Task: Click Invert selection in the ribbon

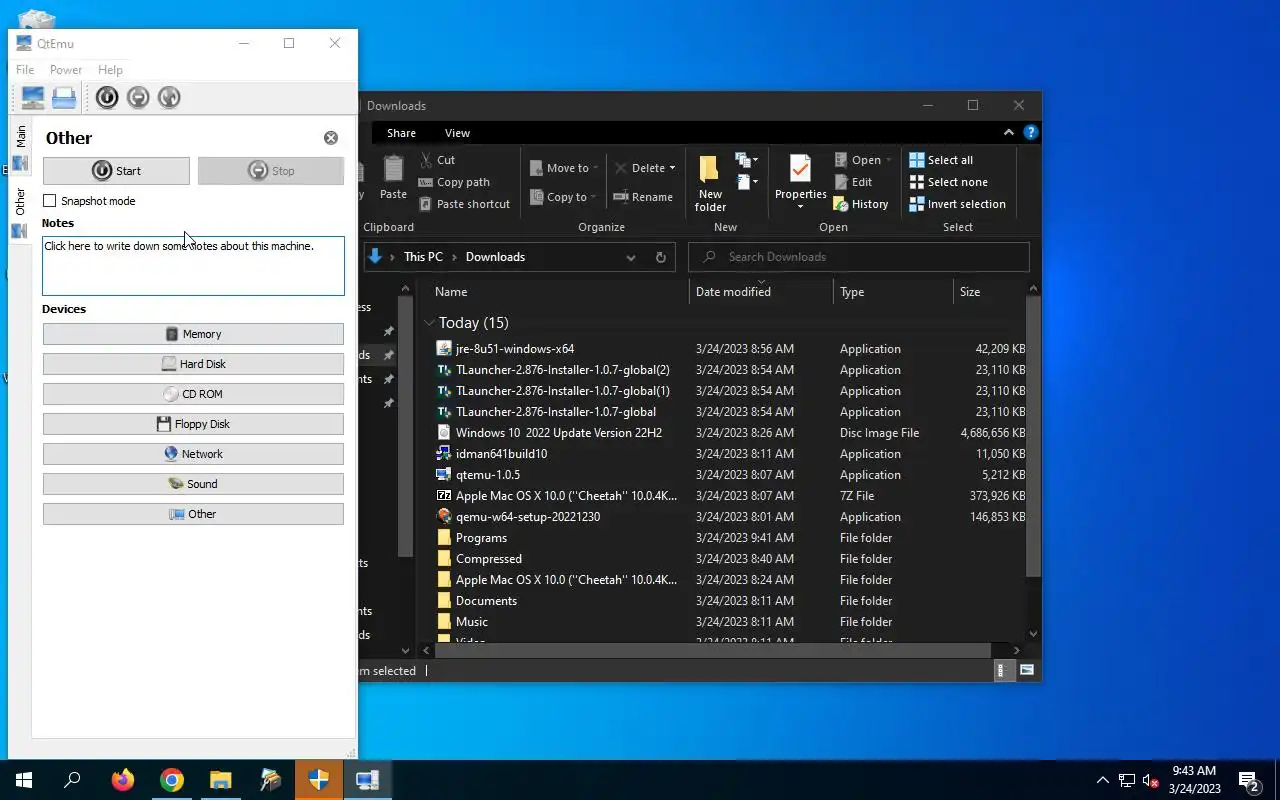Action: tap(957, 204)
